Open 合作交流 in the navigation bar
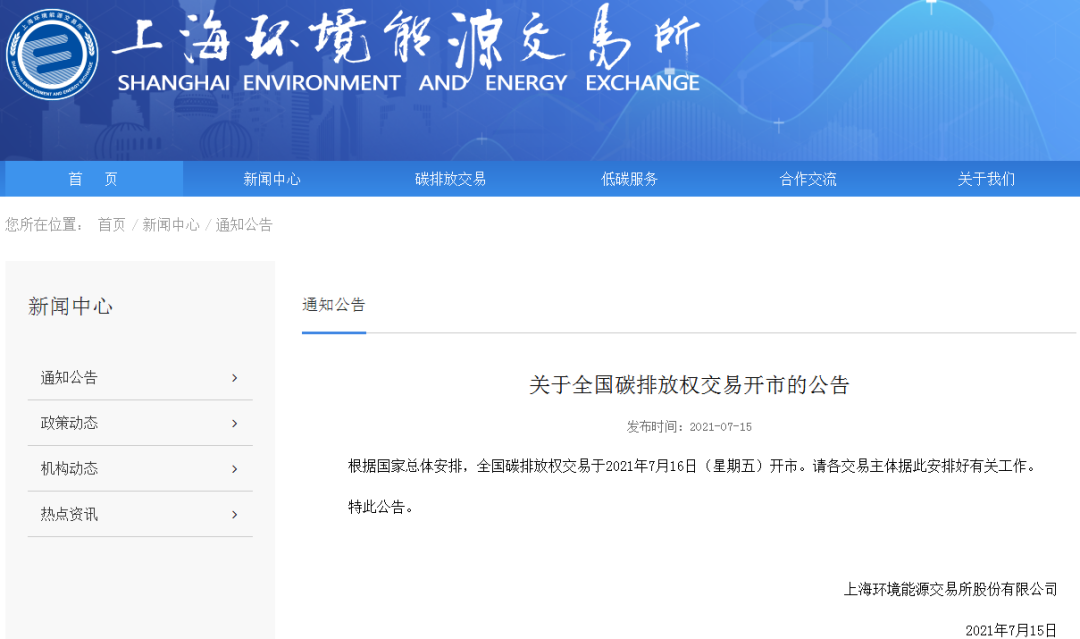The width and height of the screenshot is (1080, 639). click(x=808, y=179)
